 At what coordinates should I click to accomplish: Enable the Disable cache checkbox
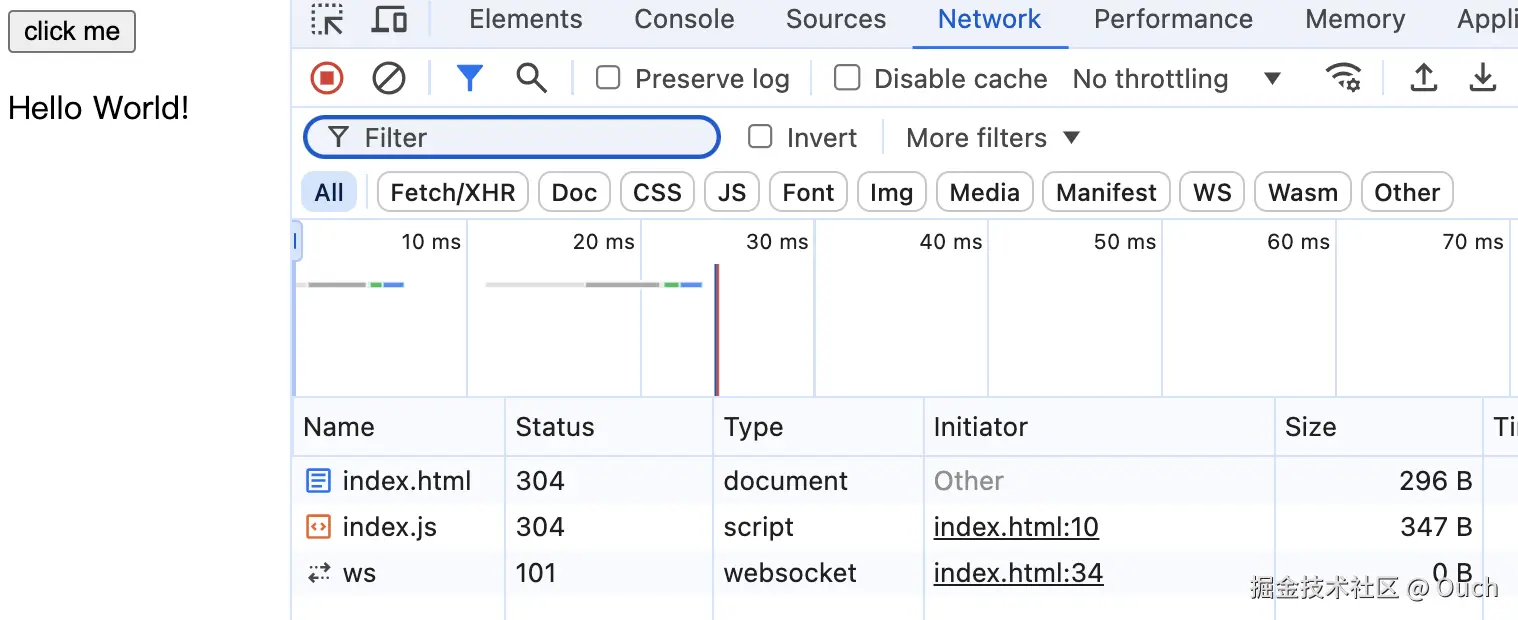pyautogui.click(x=847, y=77)
